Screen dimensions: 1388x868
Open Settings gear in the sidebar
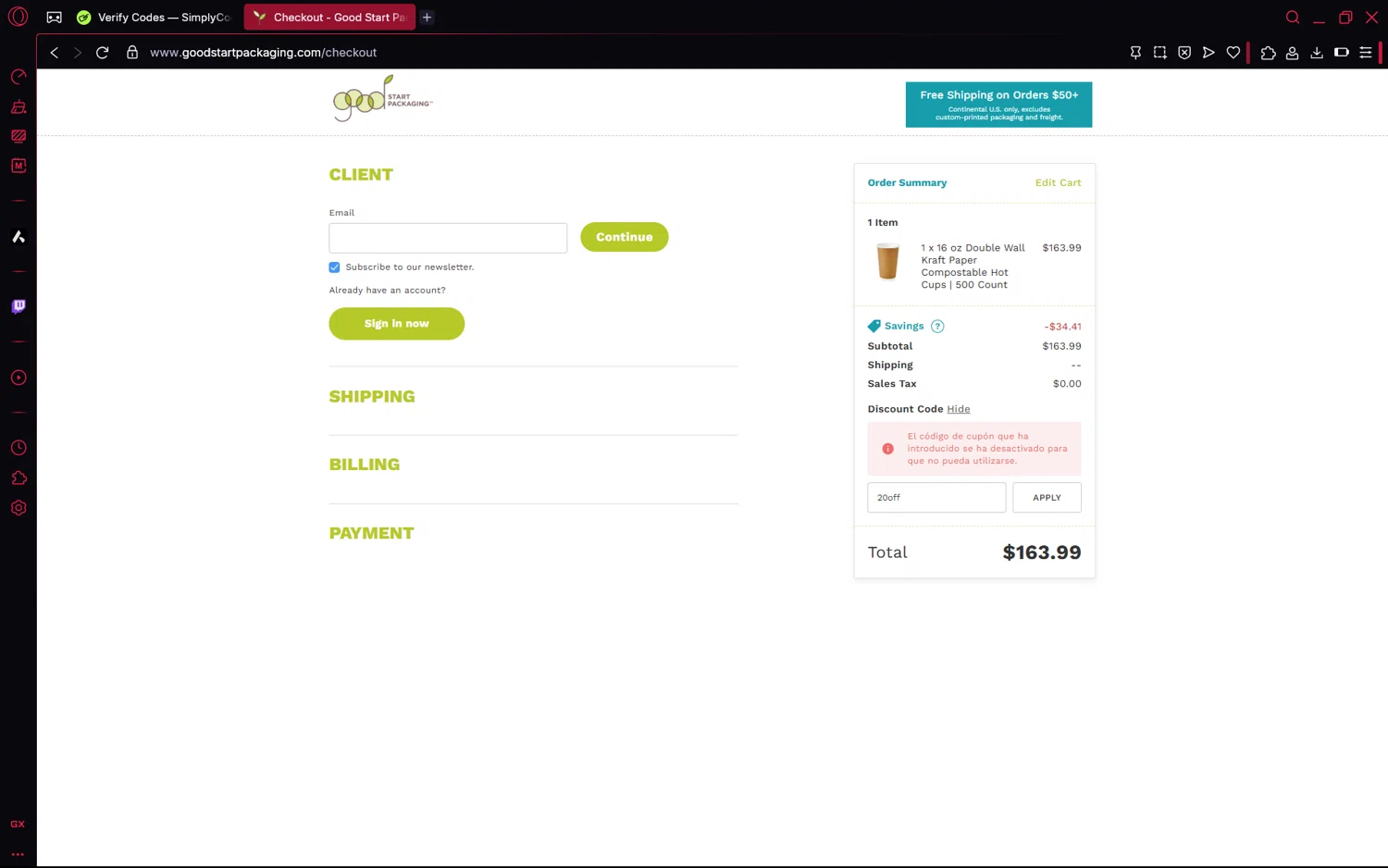click(18, 508)
